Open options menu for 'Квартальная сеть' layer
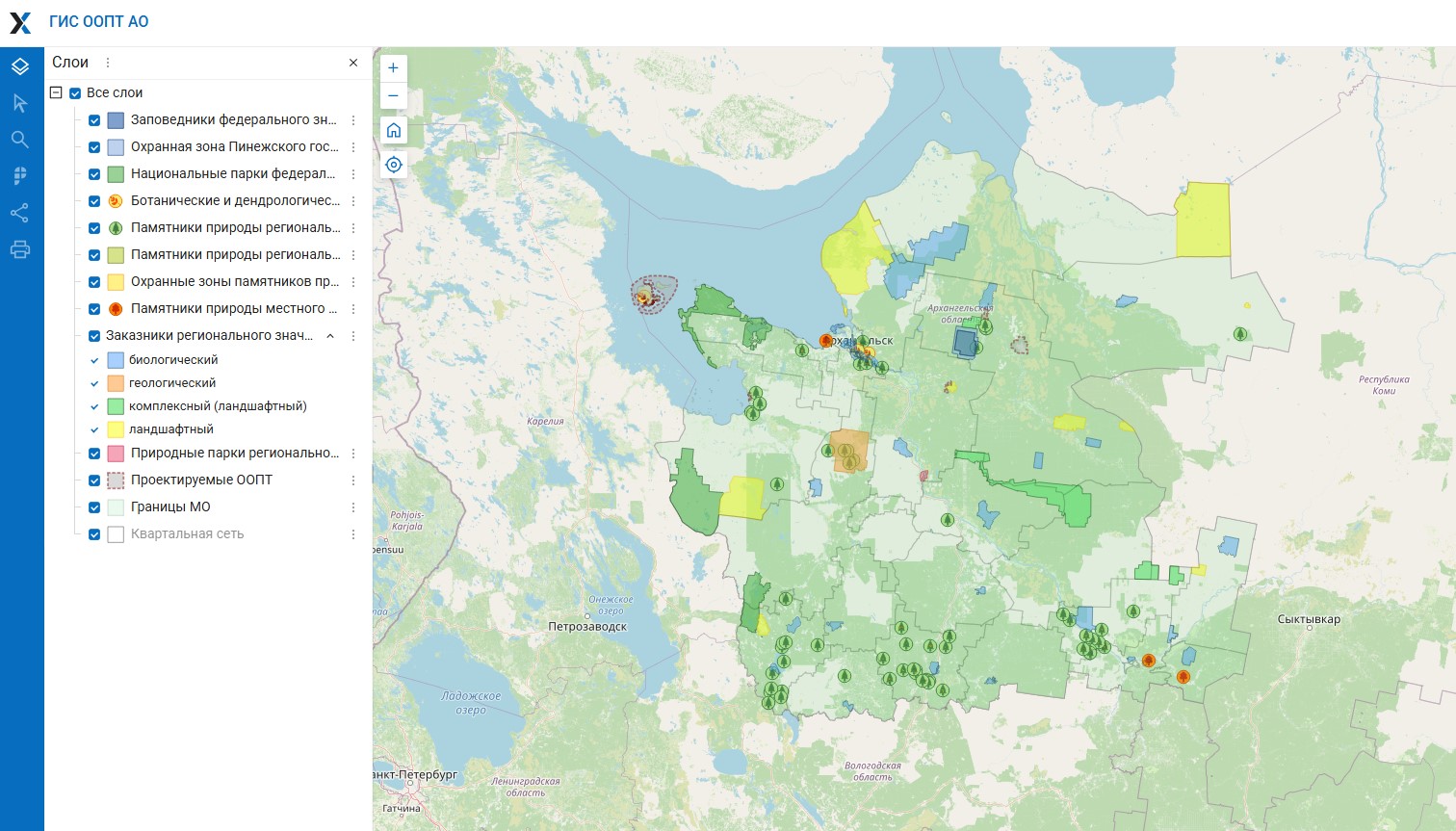 click(353, 534)
